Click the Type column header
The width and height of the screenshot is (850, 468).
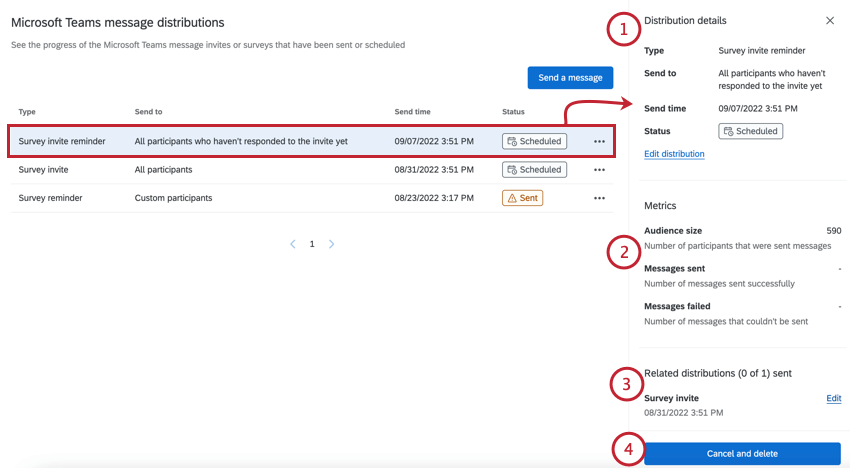point(27,112)
